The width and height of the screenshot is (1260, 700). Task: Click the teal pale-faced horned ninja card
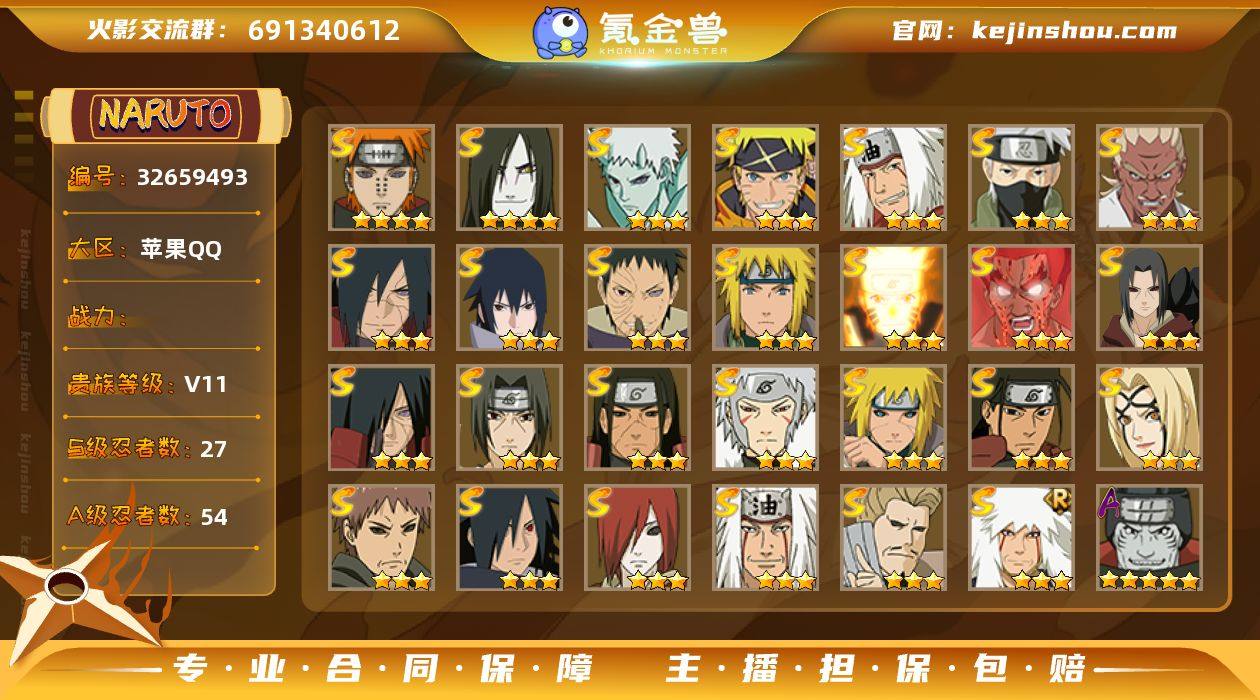[637, 178]
